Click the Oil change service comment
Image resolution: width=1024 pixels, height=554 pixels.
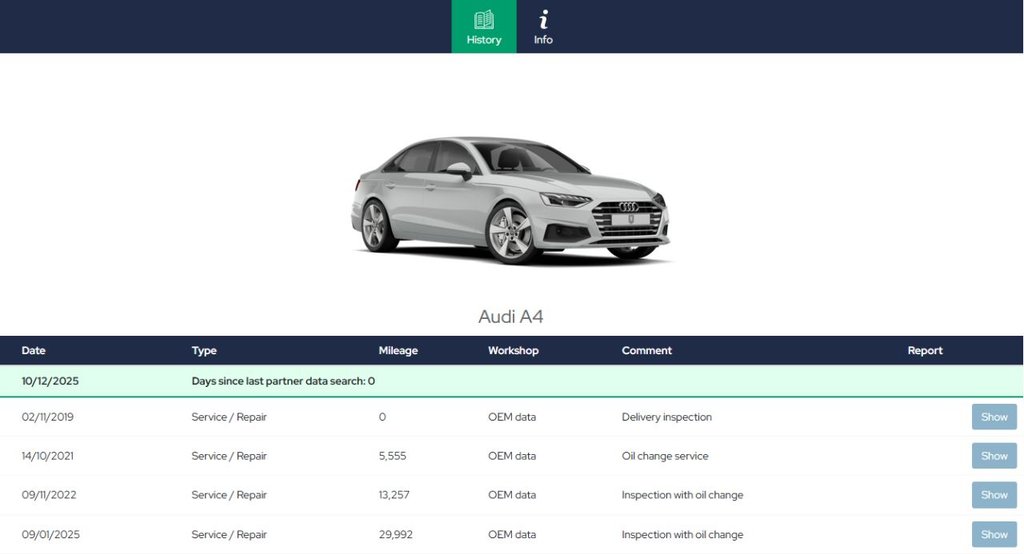pos(665,456)
